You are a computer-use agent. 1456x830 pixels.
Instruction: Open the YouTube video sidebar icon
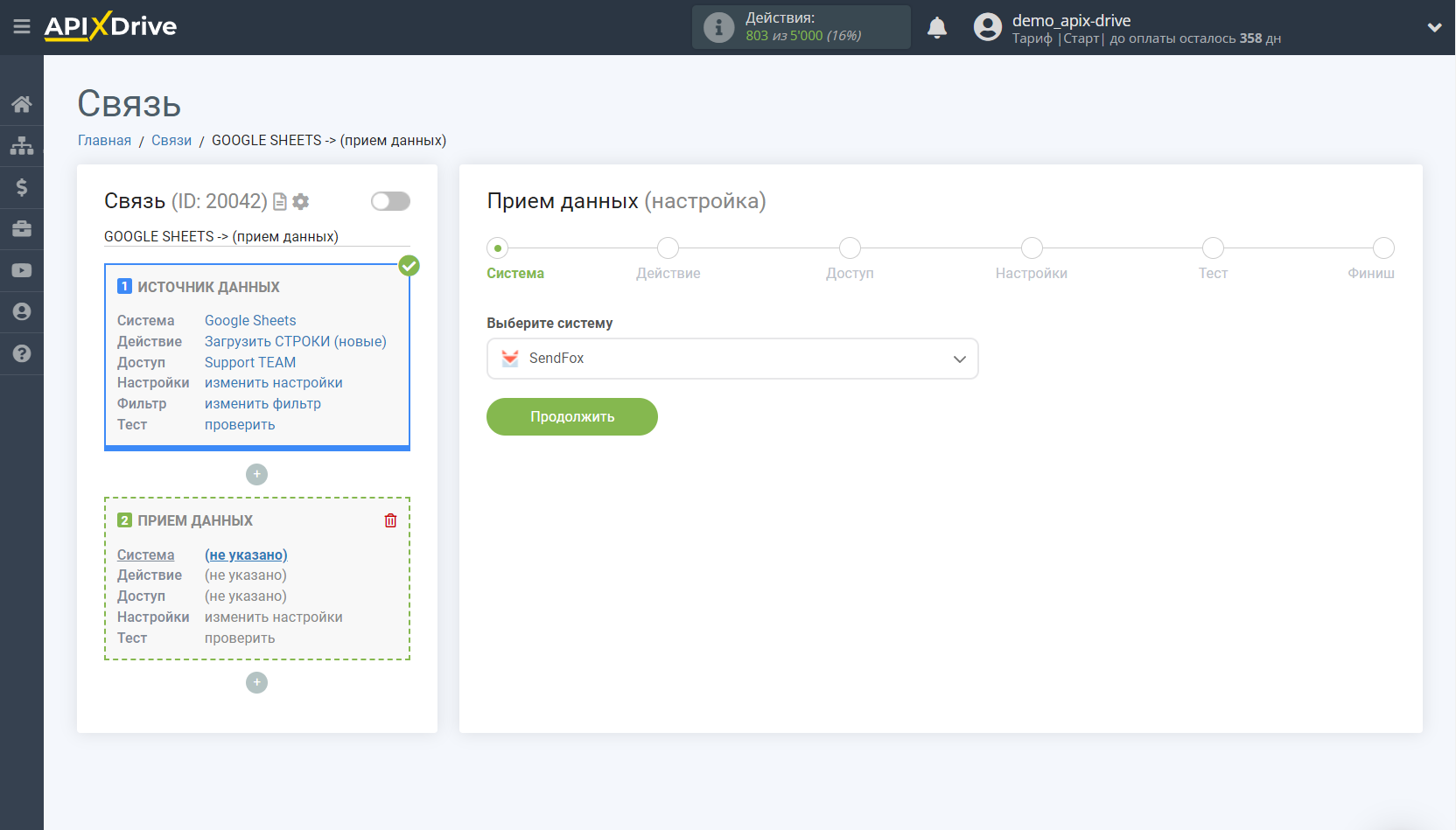point(22,270)
